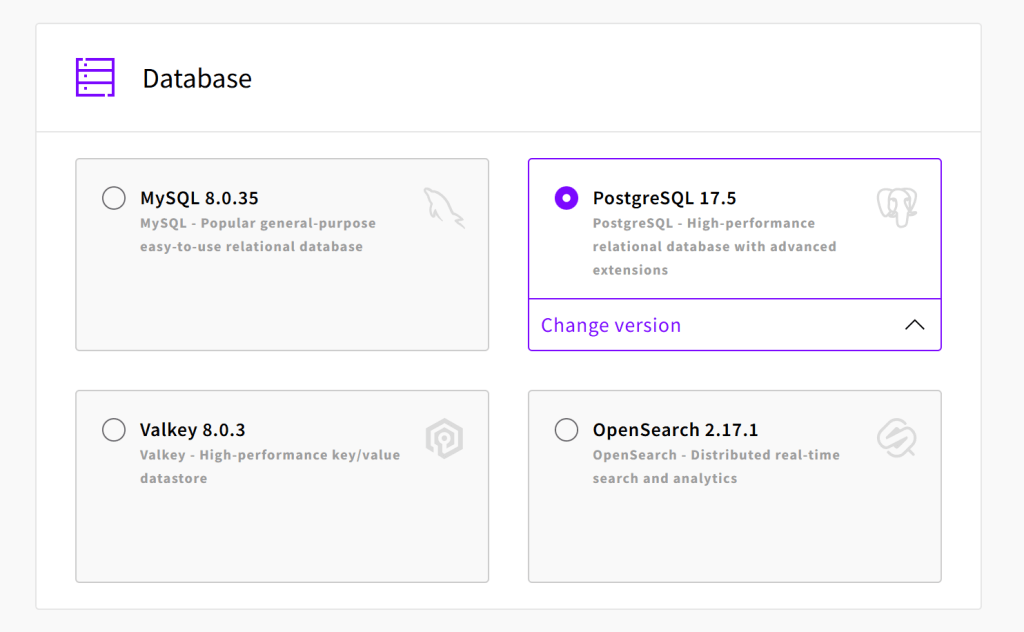Viewport: 1024px width, 632px height.
Task: Choose the OpenSearch 2.17.1 radio option
Action: 566,430
